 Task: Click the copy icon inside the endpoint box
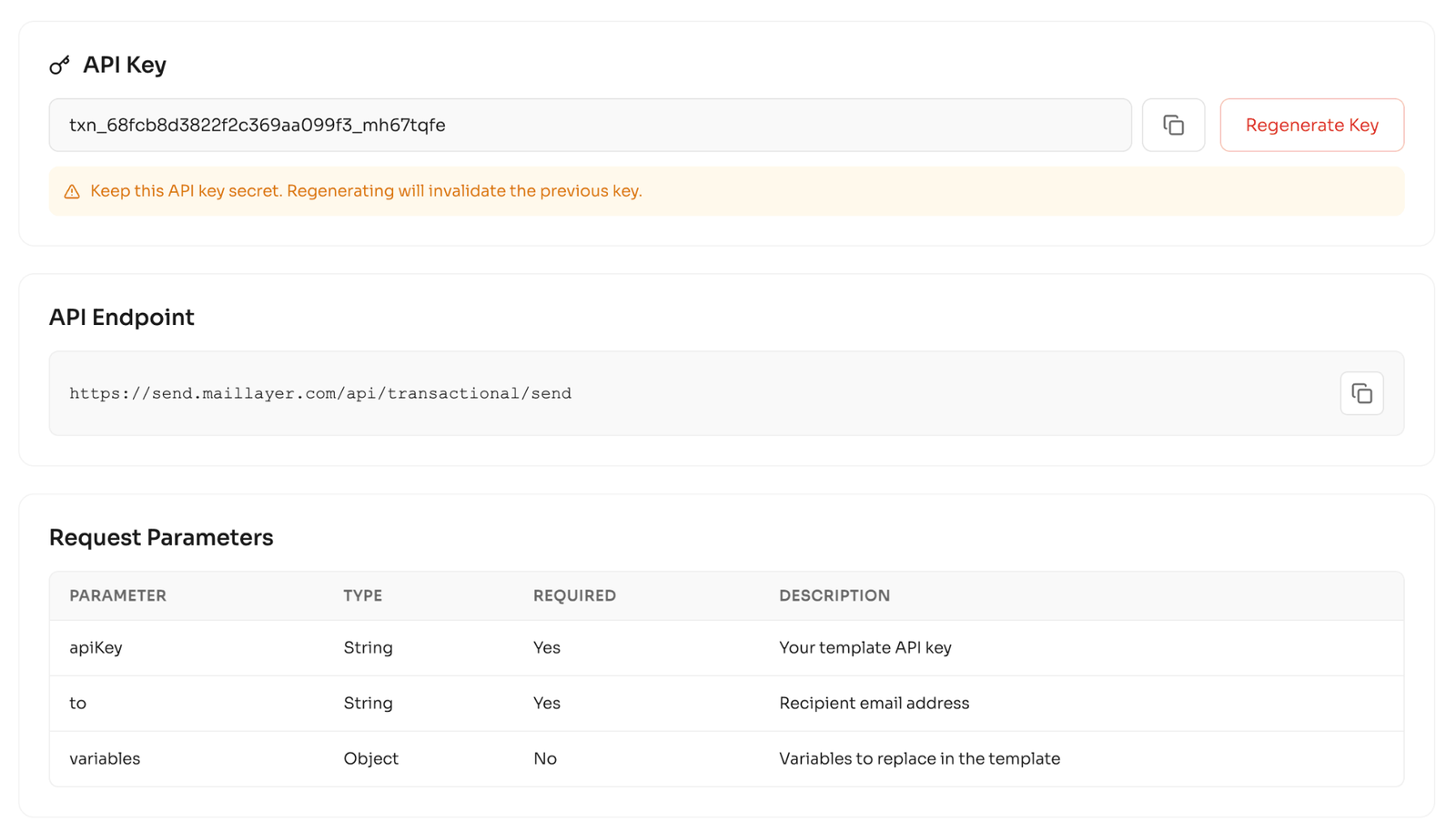pos(1361,393)
